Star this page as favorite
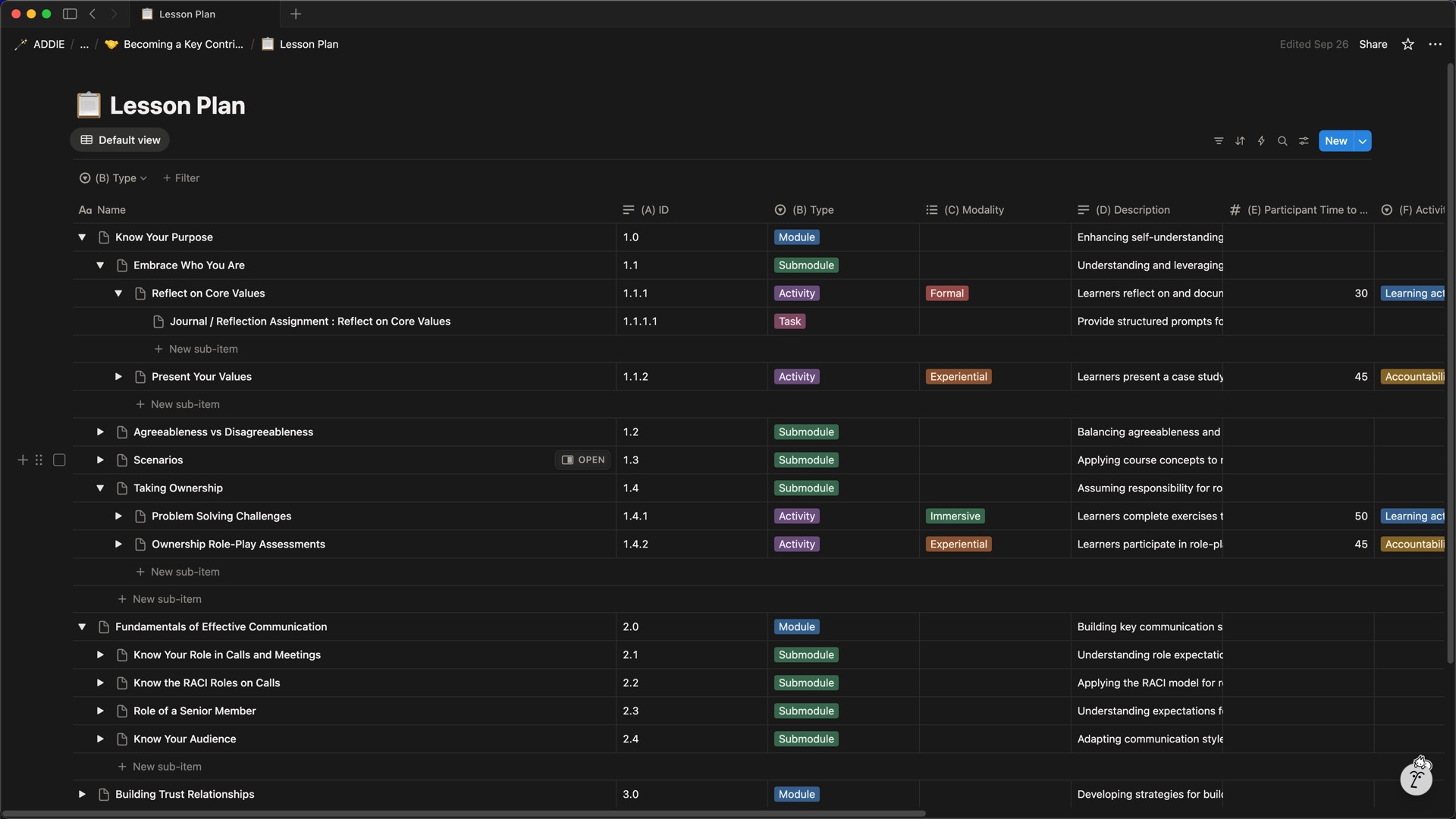 click(x=1407, y=45)
